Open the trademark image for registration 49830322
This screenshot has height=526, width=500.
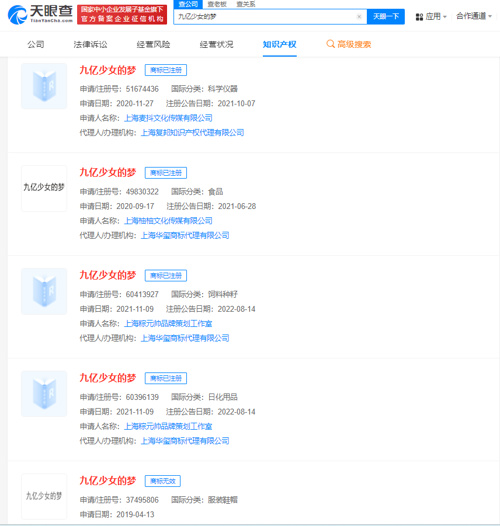44,189
